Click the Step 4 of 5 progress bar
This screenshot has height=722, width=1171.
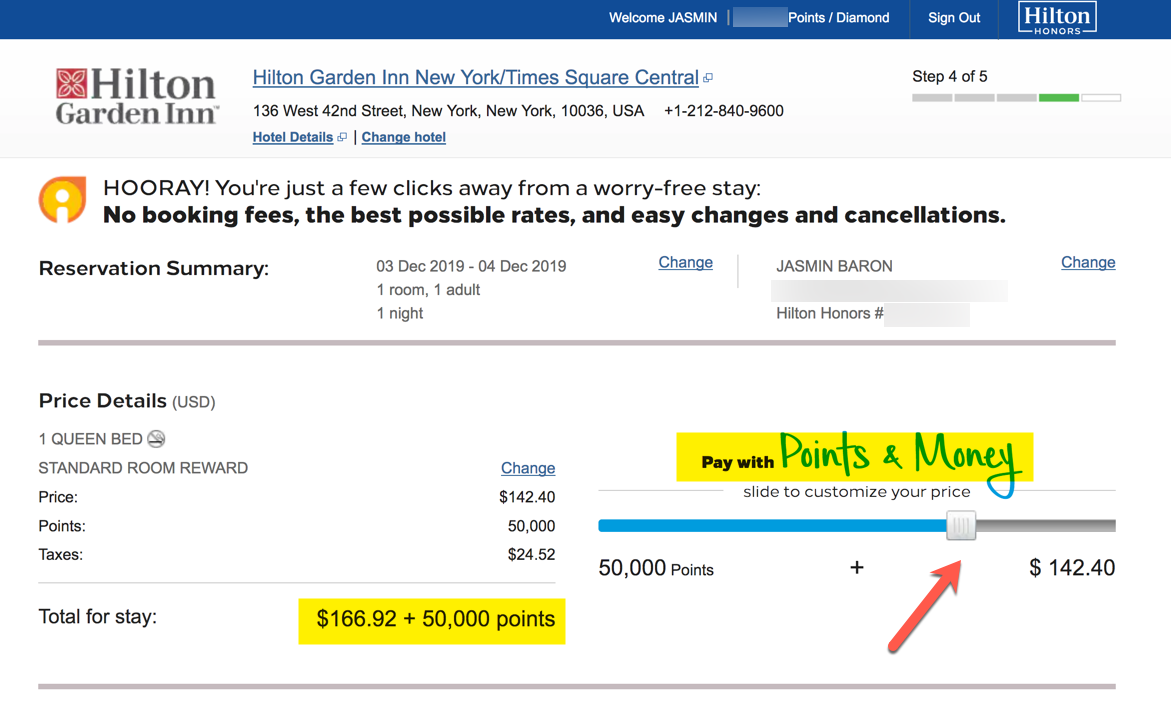(x=1016, y=97)
